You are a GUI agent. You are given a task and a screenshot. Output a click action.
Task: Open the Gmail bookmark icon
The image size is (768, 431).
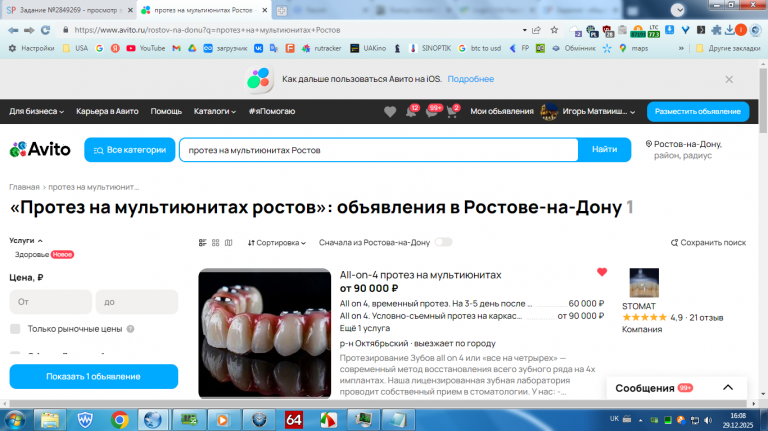point(176,48)
